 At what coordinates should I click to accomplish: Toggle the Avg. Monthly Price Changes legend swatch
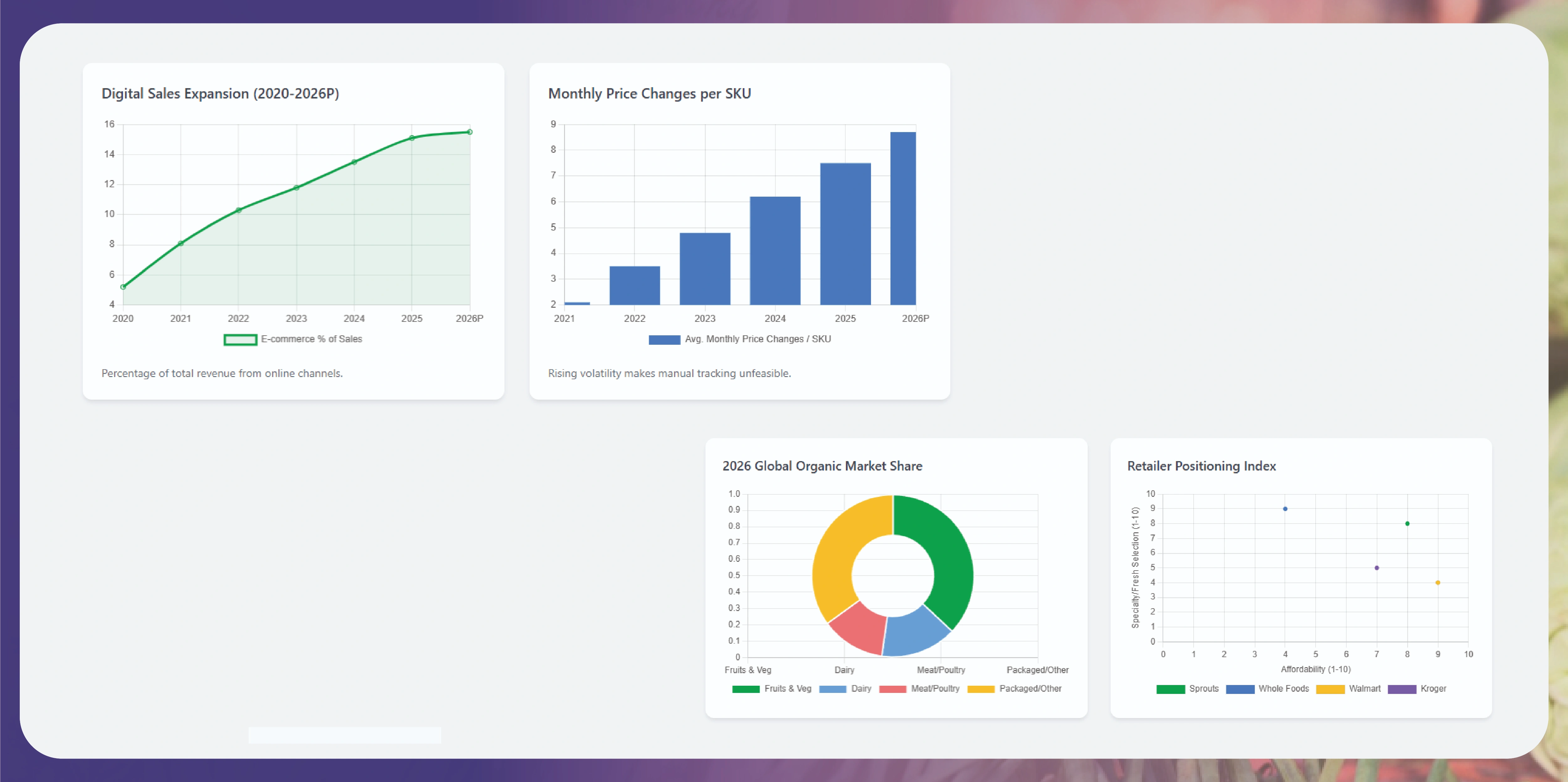point(664,340)
